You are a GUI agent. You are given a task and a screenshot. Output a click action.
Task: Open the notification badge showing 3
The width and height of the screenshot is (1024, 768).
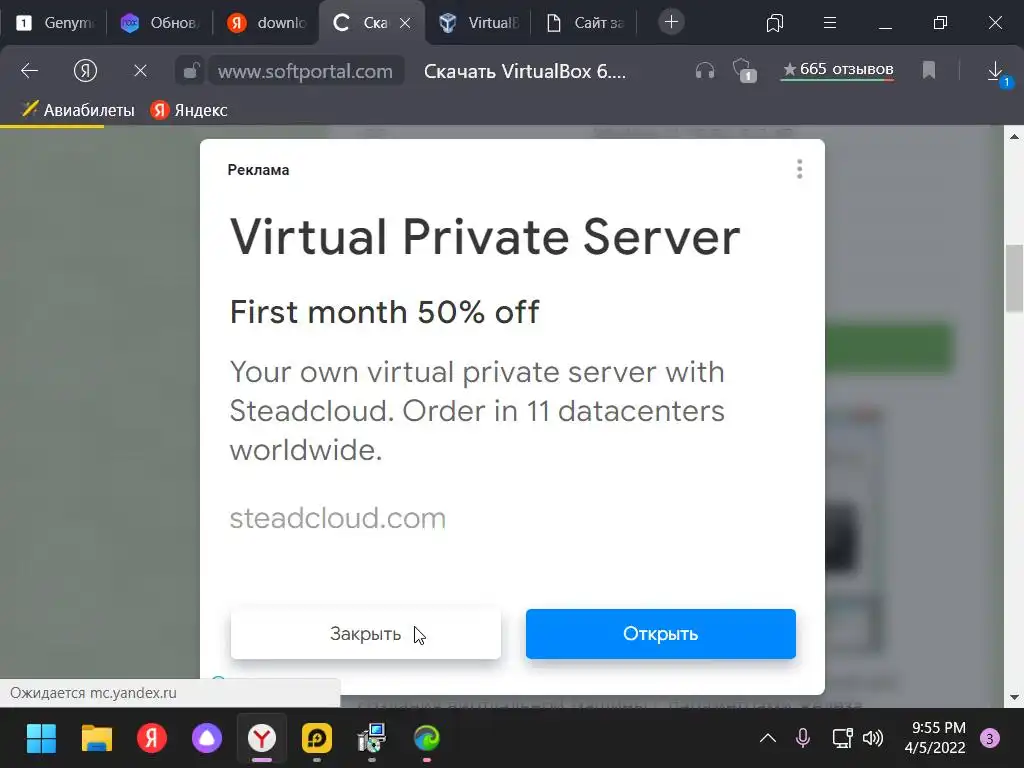[x=990, y=739]
